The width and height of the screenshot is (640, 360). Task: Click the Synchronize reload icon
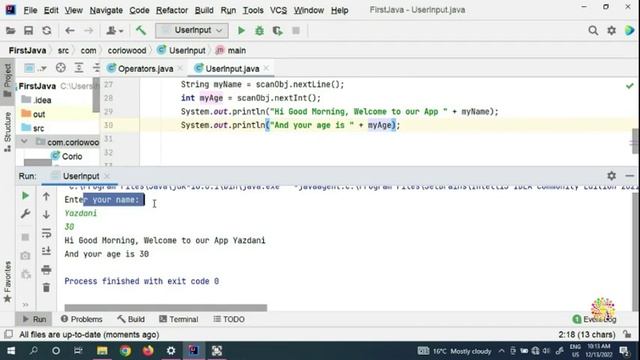click(47, 31)
